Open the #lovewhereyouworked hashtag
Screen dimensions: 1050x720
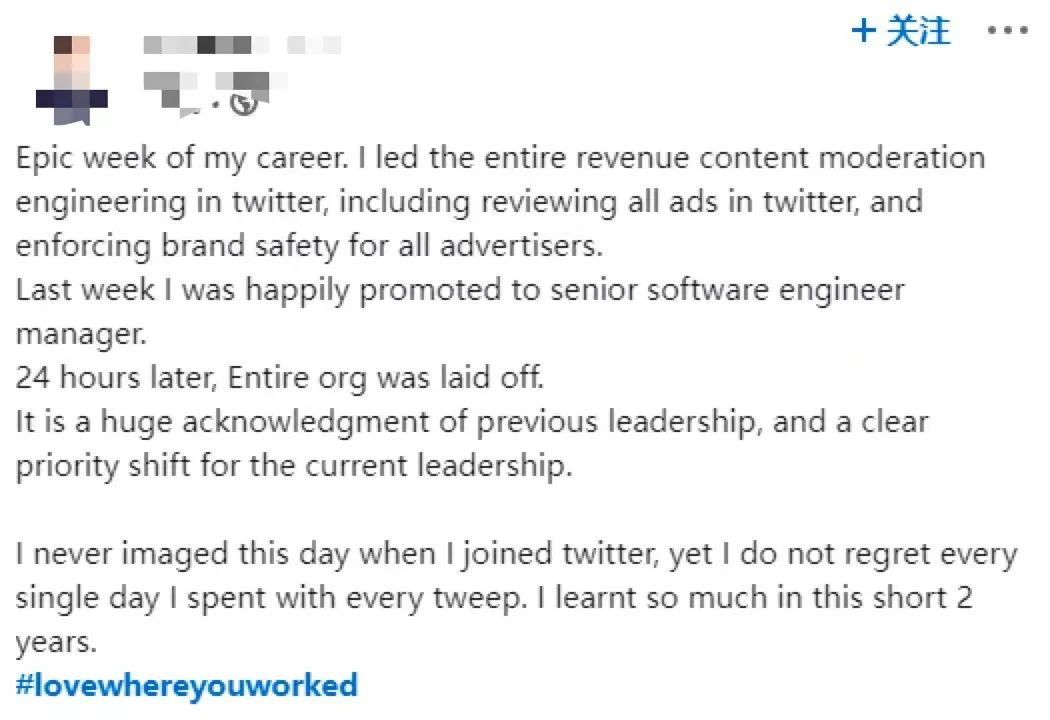pyautogui.click(x=187, y=685)
